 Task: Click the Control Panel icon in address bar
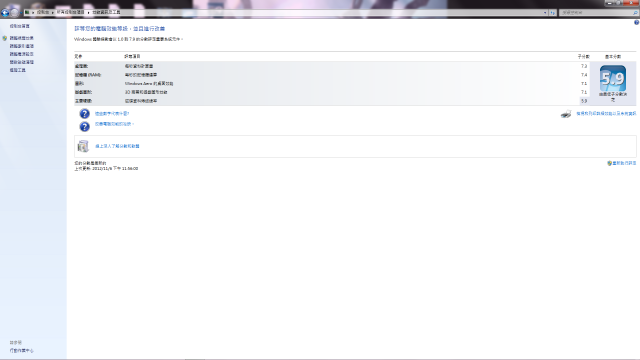point(27,13)
